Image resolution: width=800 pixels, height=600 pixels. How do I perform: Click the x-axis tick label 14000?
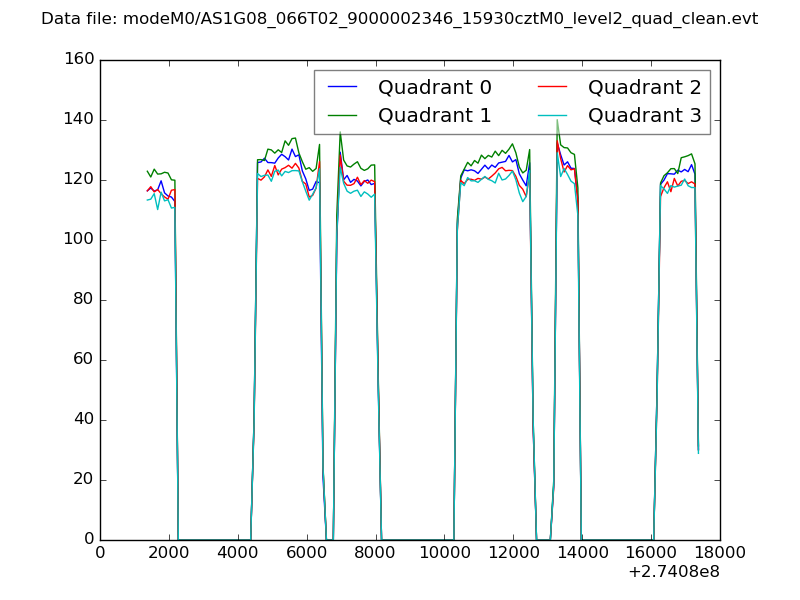583,553
